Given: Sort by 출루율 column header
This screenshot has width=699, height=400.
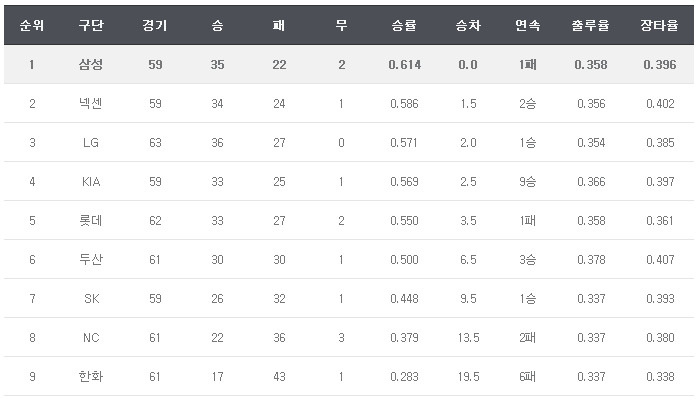Looking at the screenshot, I should pyautogui.click(x=592, y=25).
